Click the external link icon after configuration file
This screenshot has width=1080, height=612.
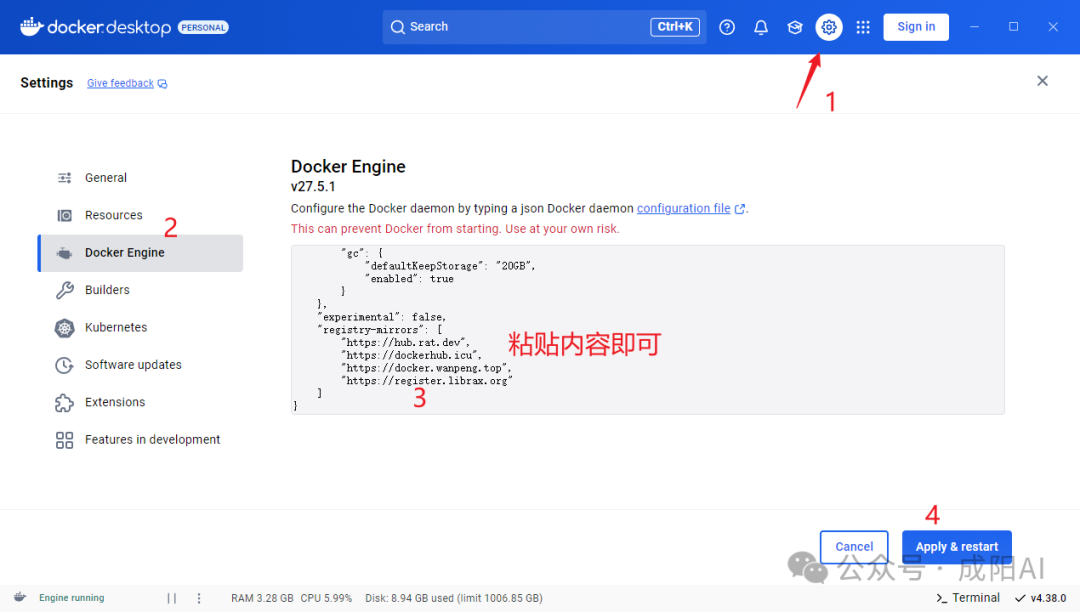click(740, 209)
